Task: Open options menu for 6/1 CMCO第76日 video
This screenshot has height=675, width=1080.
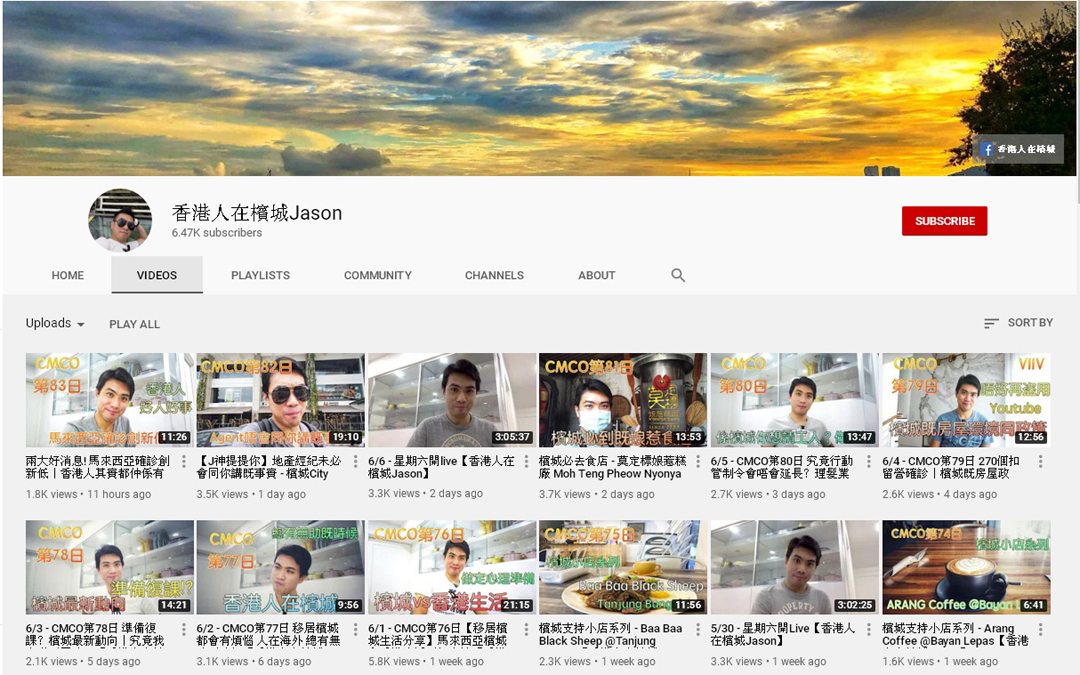Action: tap(526, 629)
